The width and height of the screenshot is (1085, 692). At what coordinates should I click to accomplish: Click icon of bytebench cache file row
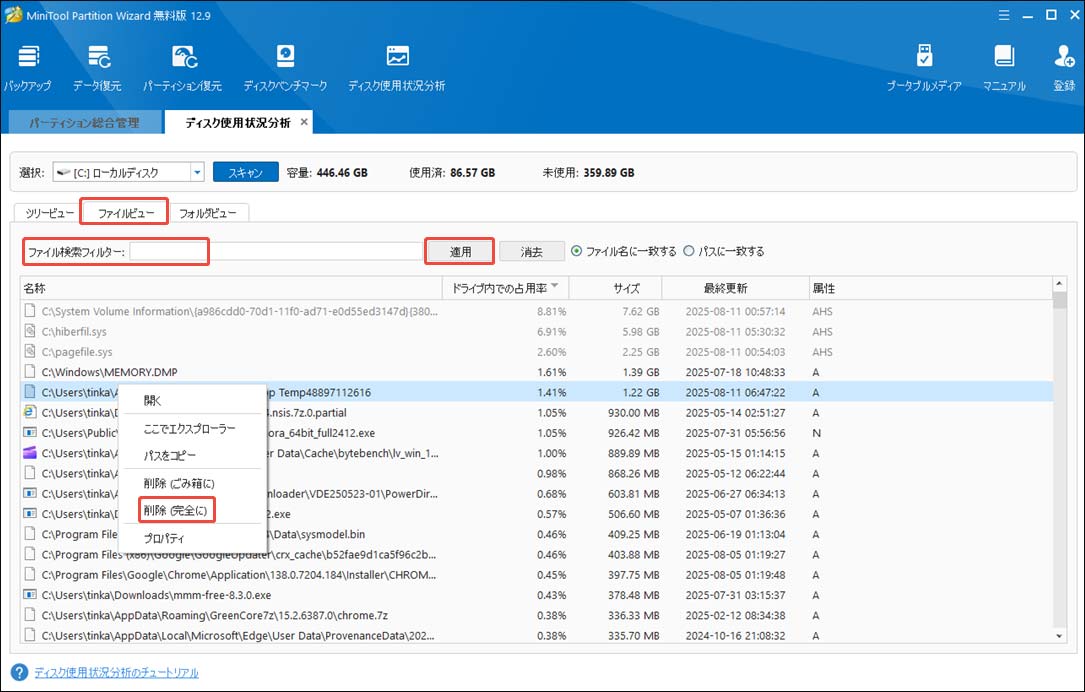30,453
